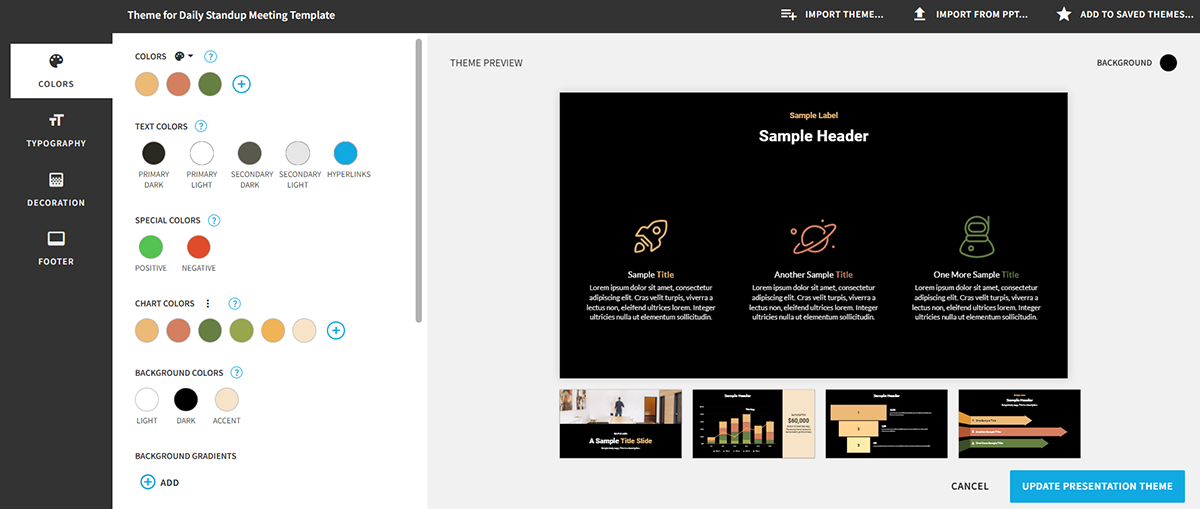Image resolution: width=1200 pixels, height=509 pixels.
Task: Edit the Accent background color
Action: (x=227, y=400)
